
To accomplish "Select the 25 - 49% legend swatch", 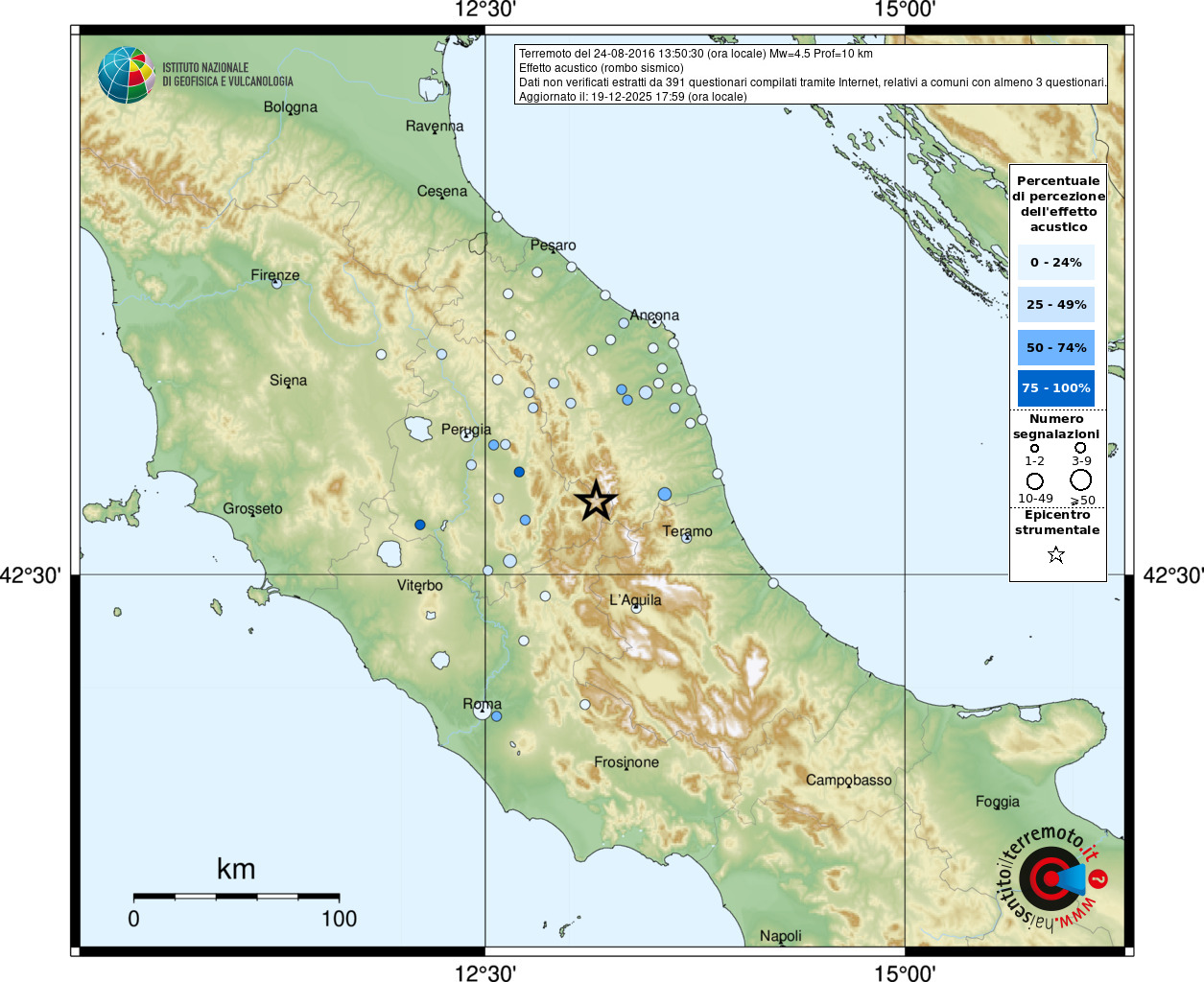I will click(x=1055, y=304).
